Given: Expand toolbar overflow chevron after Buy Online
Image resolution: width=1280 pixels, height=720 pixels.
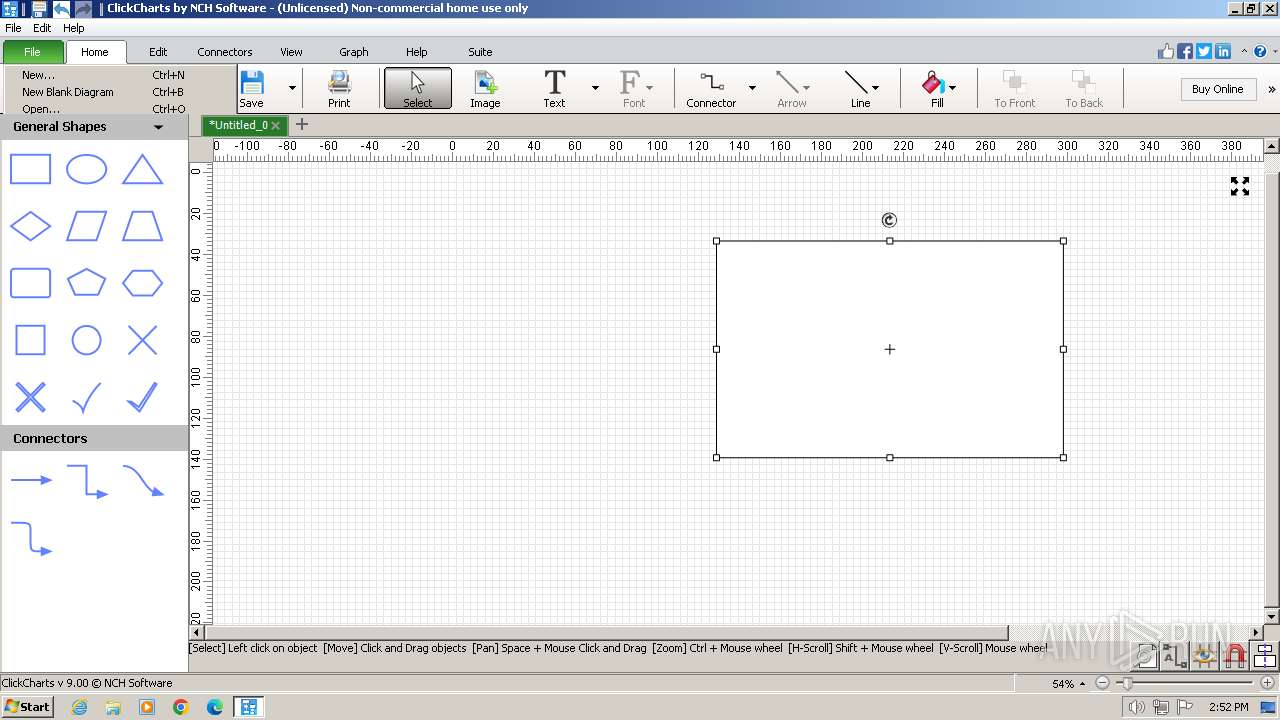Looking at the screenshot, I should click(1271, 89).
